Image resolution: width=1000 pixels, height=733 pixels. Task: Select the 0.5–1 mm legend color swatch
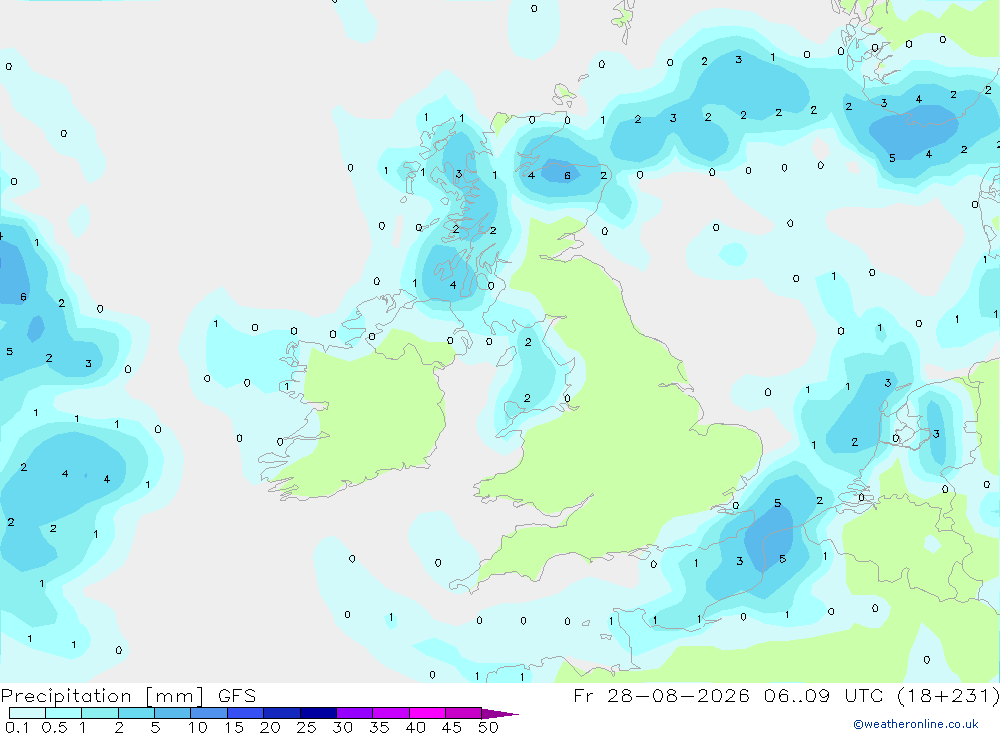pos(63,713)
